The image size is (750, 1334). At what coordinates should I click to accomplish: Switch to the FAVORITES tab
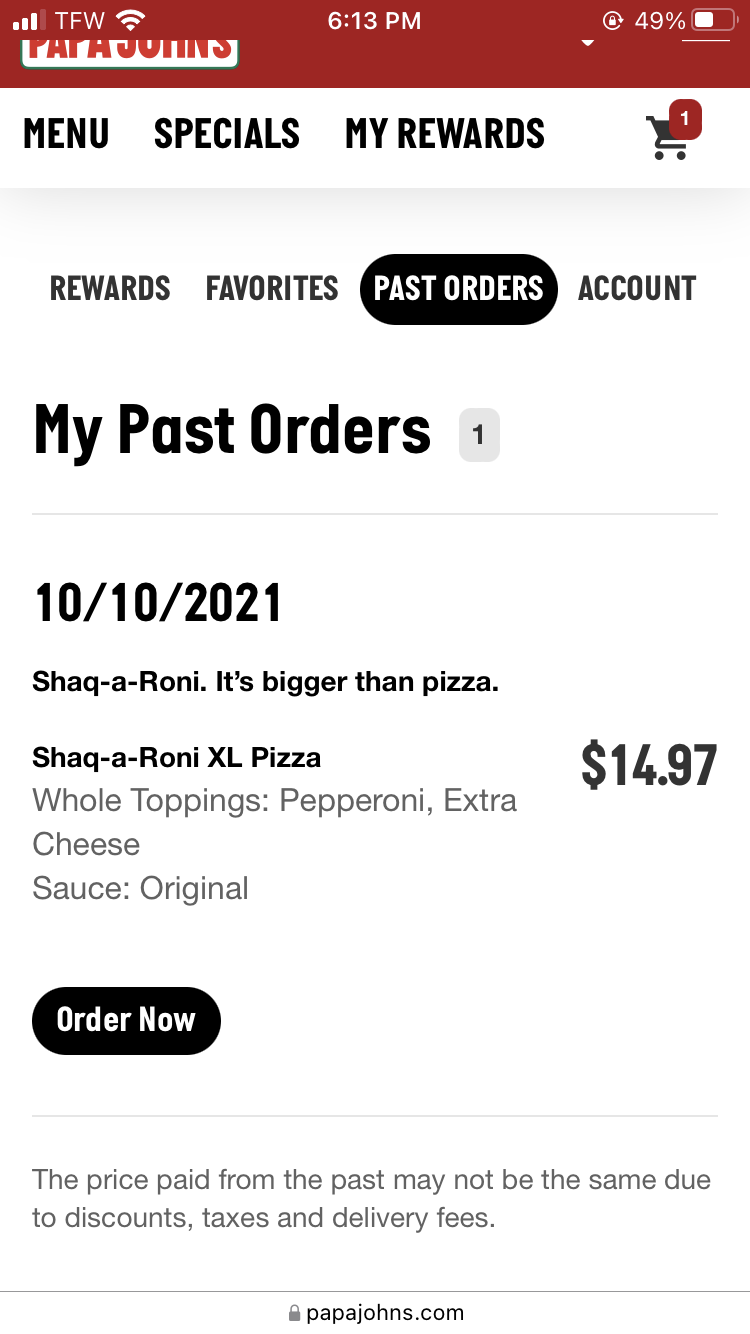click(272, 289)
